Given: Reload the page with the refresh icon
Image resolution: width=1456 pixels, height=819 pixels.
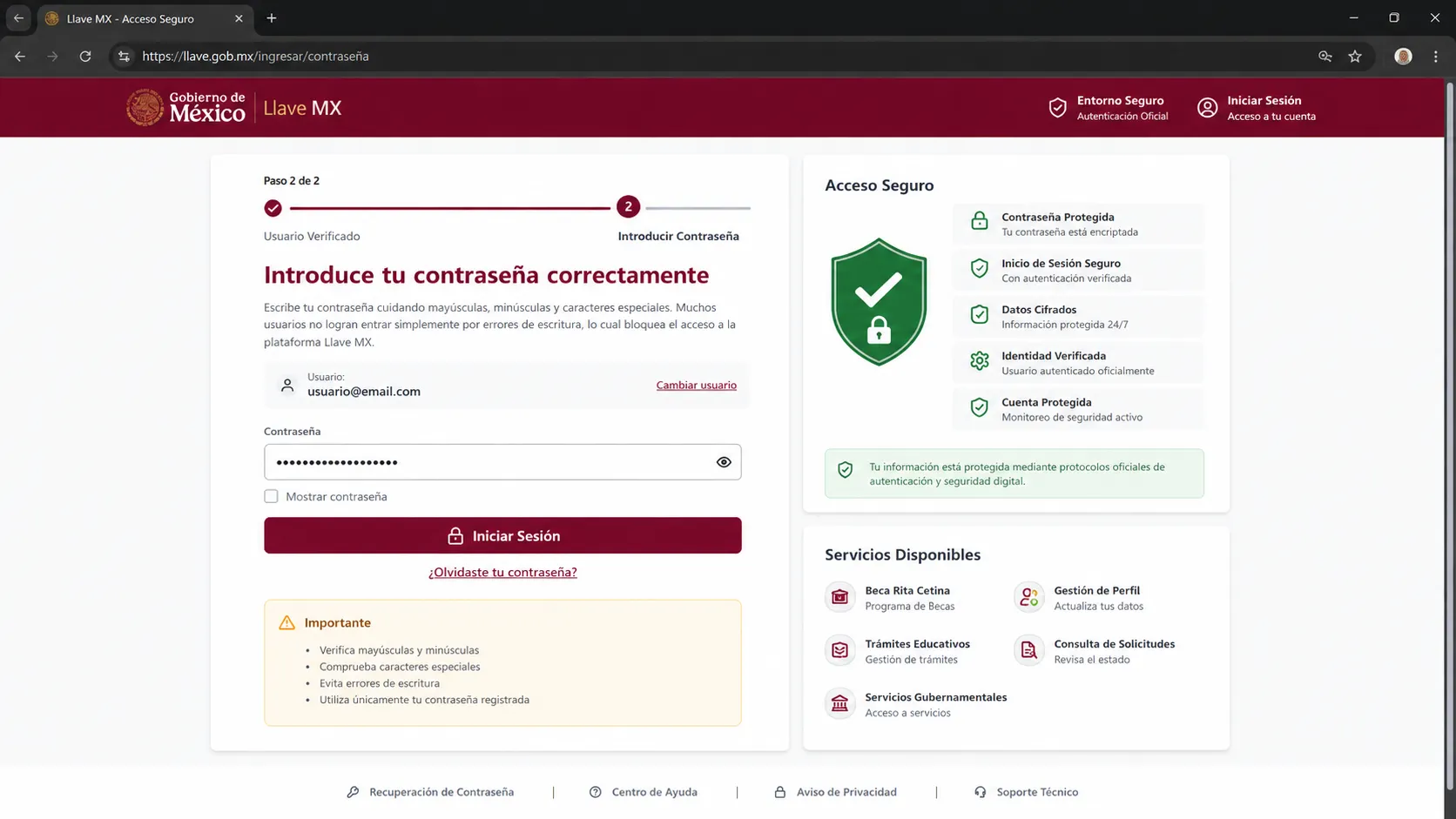Looking at the screenshot, I should (85, 57).
